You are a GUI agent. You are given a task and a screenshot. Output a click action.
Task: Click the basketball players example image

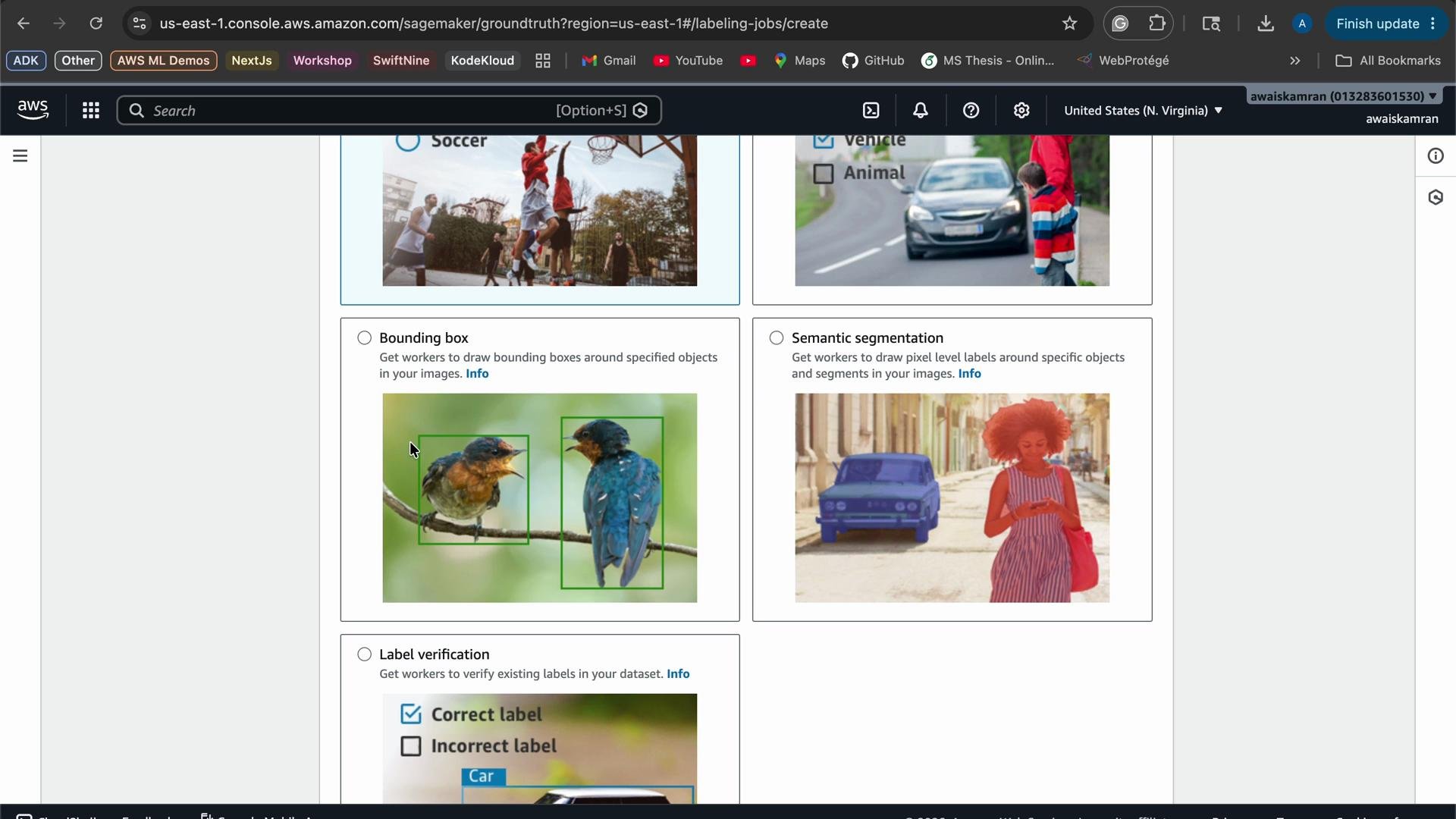pyautogui.click(x=539, y=211)
